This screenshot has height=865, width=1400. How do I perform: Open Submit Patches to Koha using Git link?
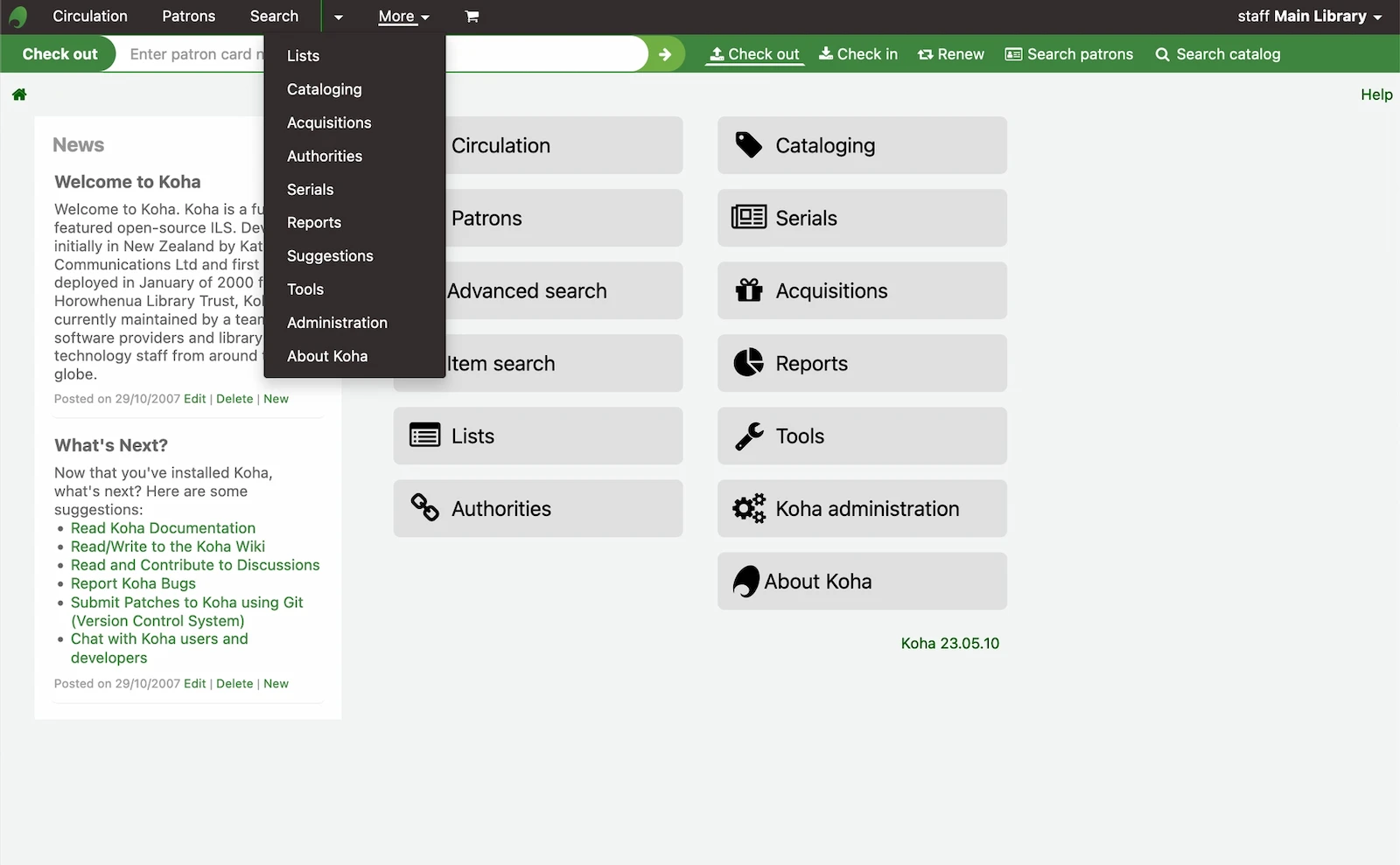pyautogui.click(x=187, y=611)
